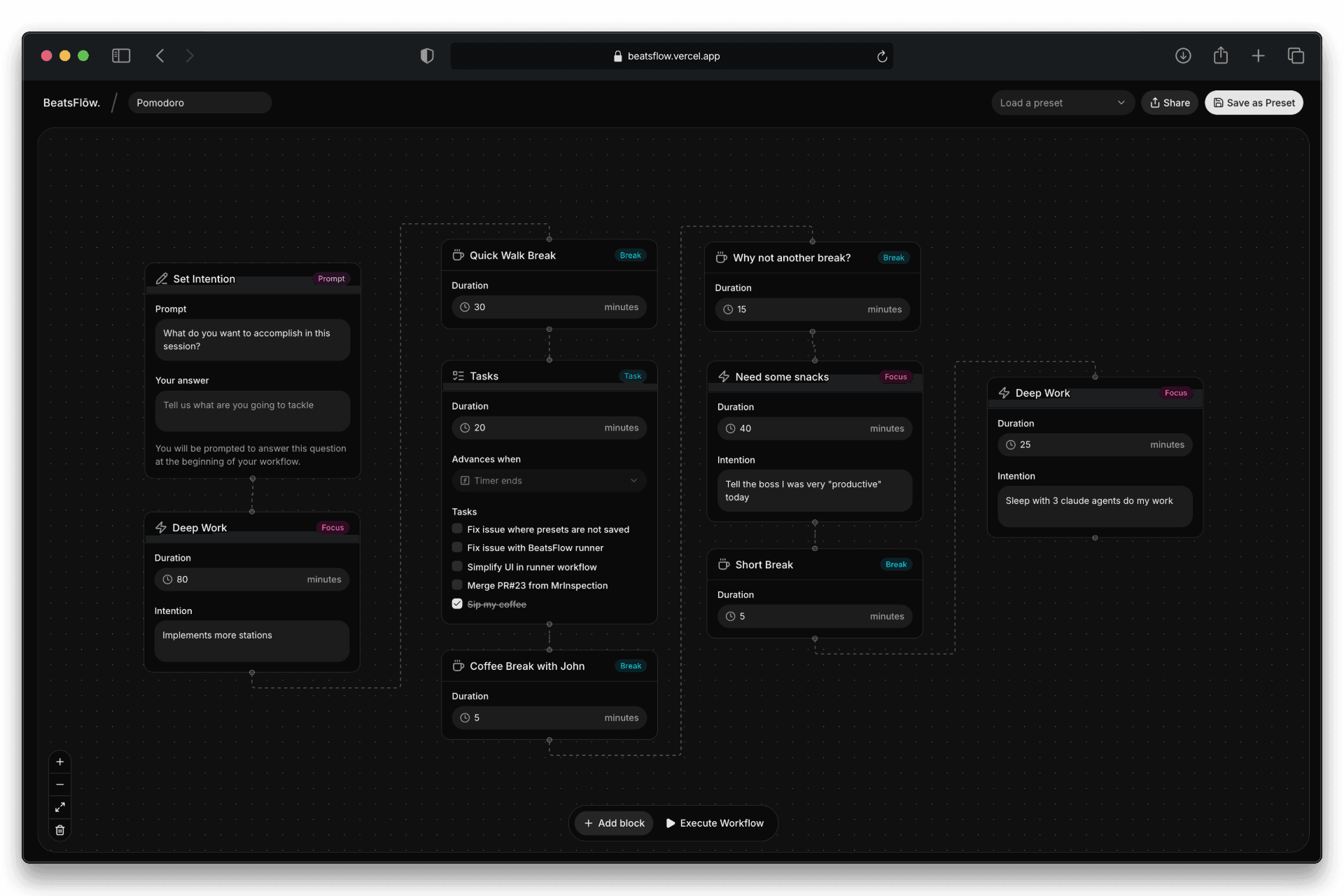Click the browser forward arrow
The height and width of the screenshot is (896, 1344).
tap(190, 56)
